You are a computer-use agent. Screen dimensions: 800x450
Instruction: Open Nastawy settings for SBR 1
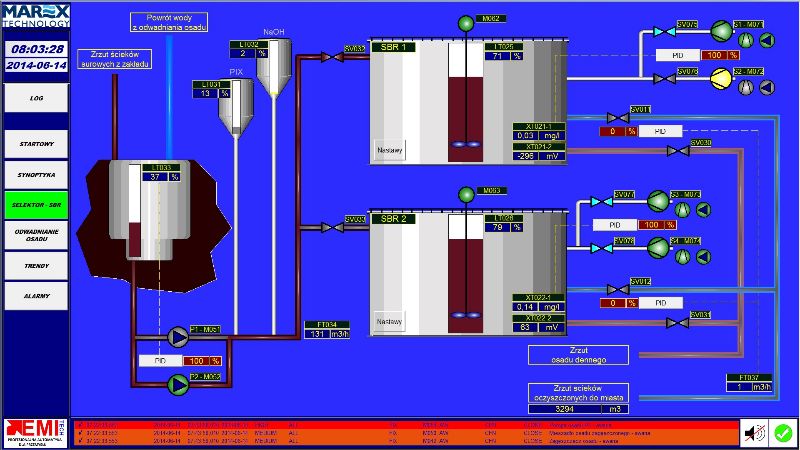point(390,151)
